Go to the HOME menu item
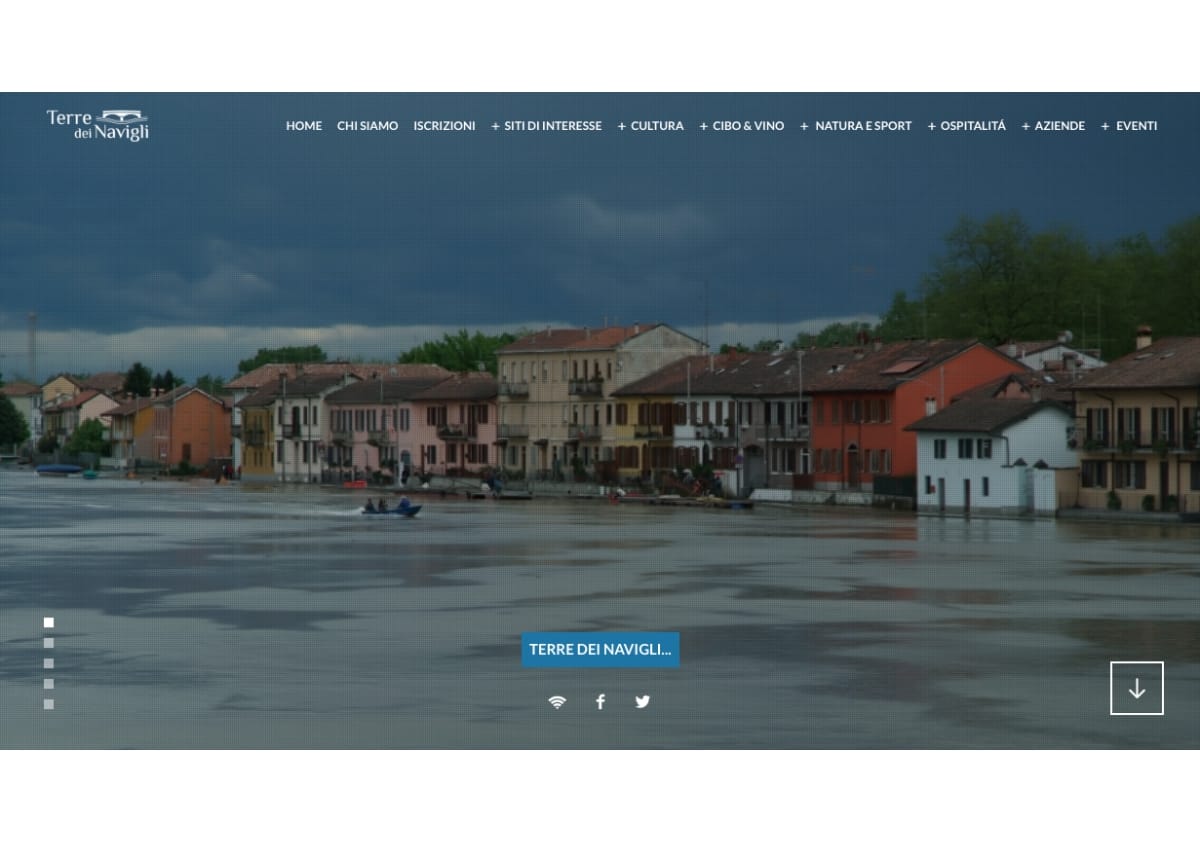Screen dimensions: 1200x843 [x=304, y=126]
